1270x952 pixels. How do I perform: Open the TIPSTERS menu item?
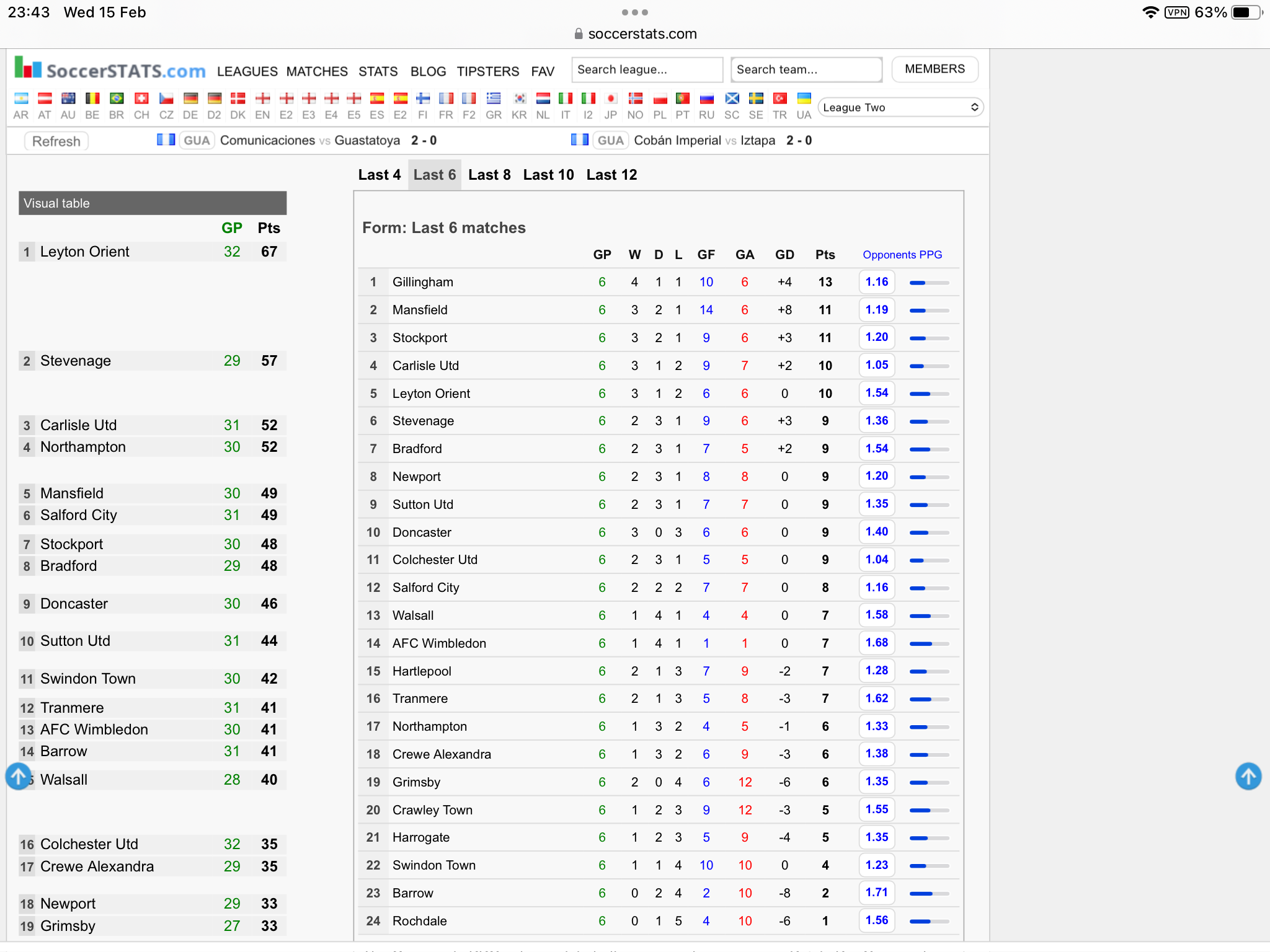click(x=488, y=71)
